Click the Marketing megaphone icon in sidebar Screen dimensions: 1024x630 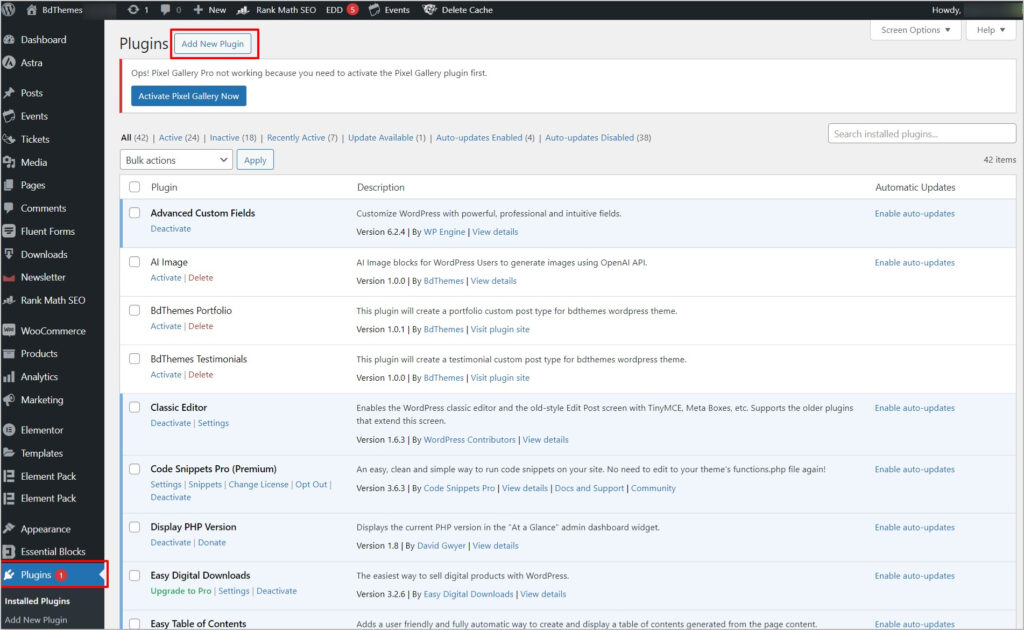tap(9, 400)
